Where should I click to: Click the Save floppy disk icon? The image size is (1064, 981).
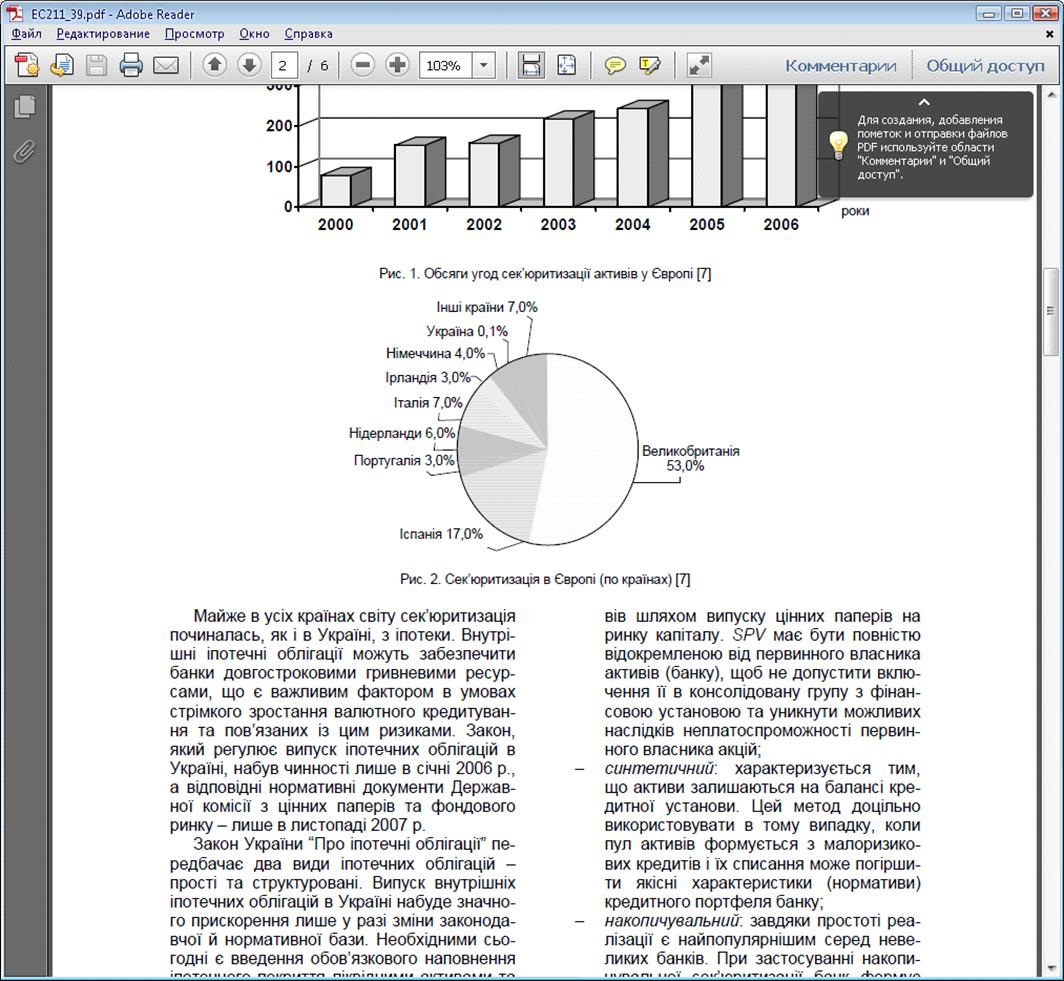(96, 65)
